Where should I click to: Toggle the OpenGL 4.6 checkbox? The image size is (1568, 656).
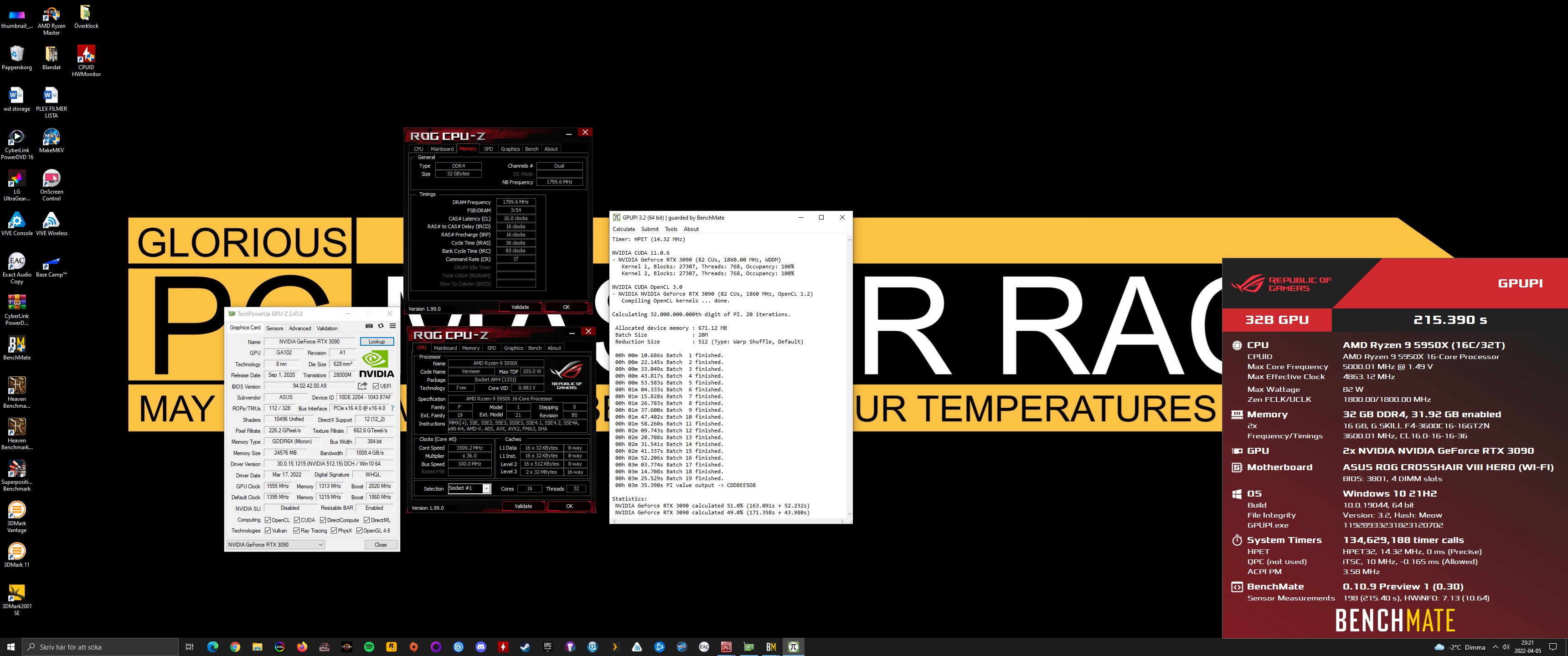(x=360, y=531)
